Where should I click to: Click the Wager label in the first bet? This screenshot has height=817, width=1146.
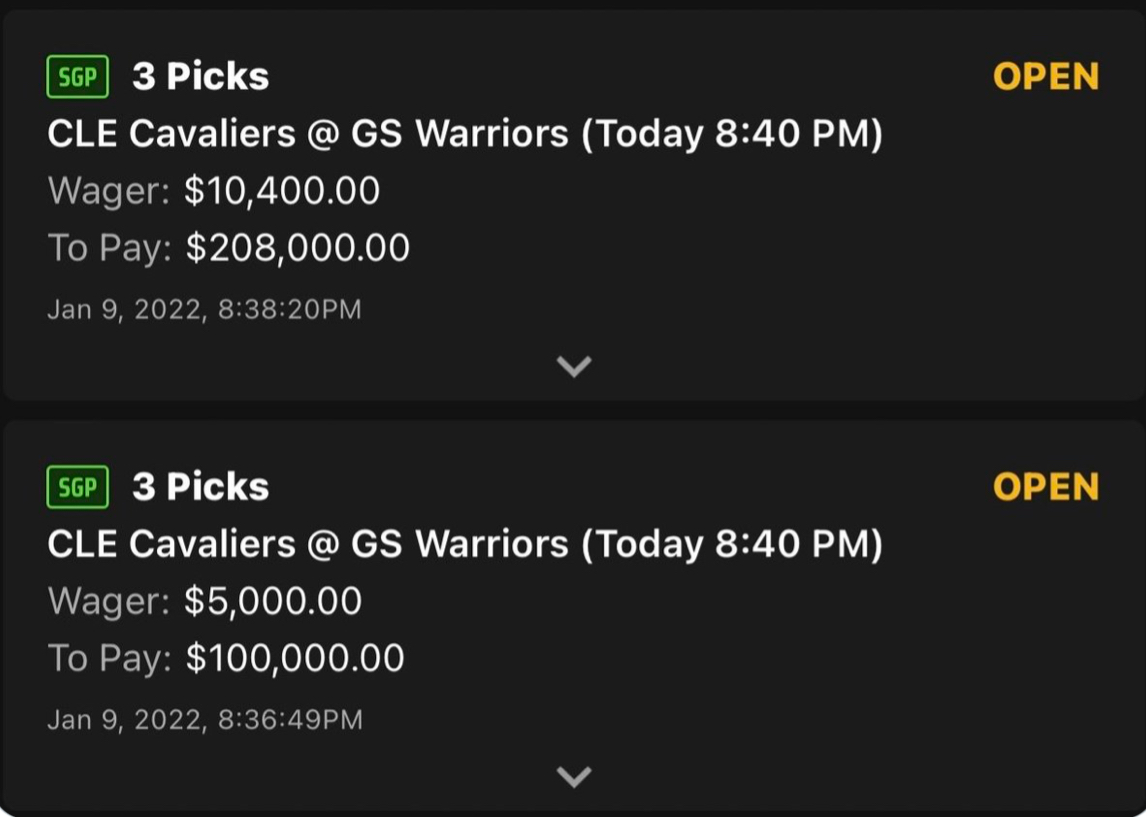(108, 191)
